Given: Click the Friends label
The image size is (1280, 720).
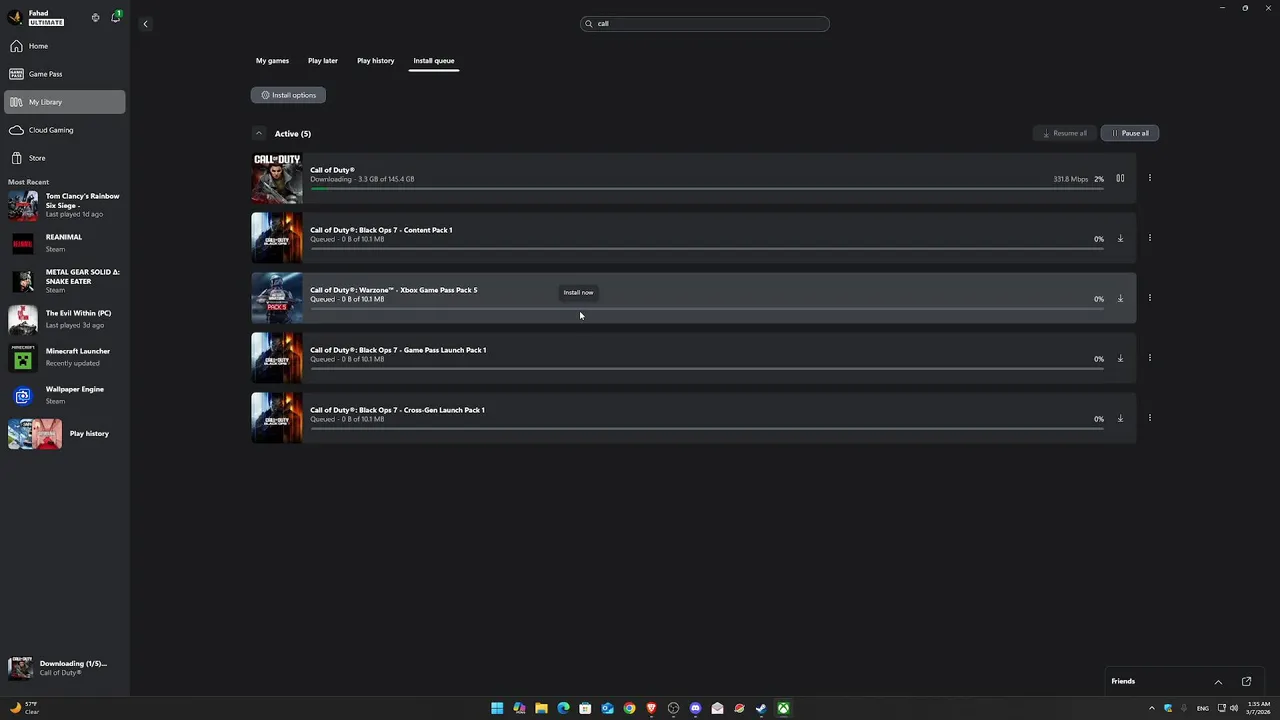Looking at the screenshot, I should click(x=1123, y=681).
